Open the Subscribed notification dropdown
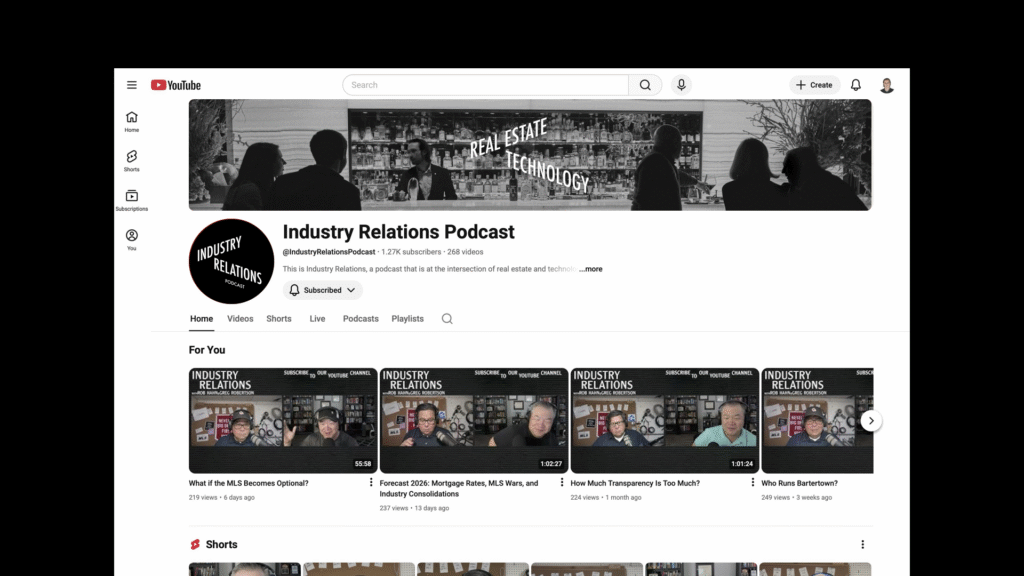This screenshot has height=576, width=1024. (x=322, y=290)
